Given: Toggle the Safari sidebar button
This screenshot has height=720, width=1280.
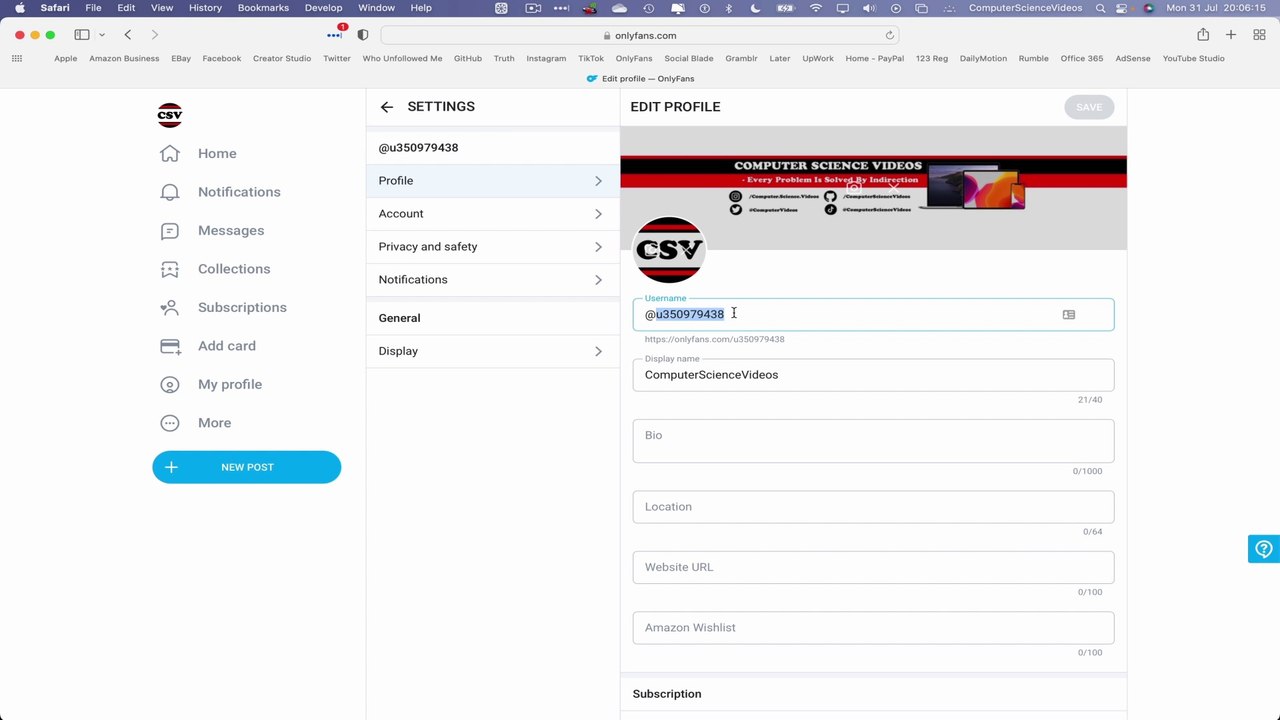Looking at the screenshot, I should [x=82, y=35].
